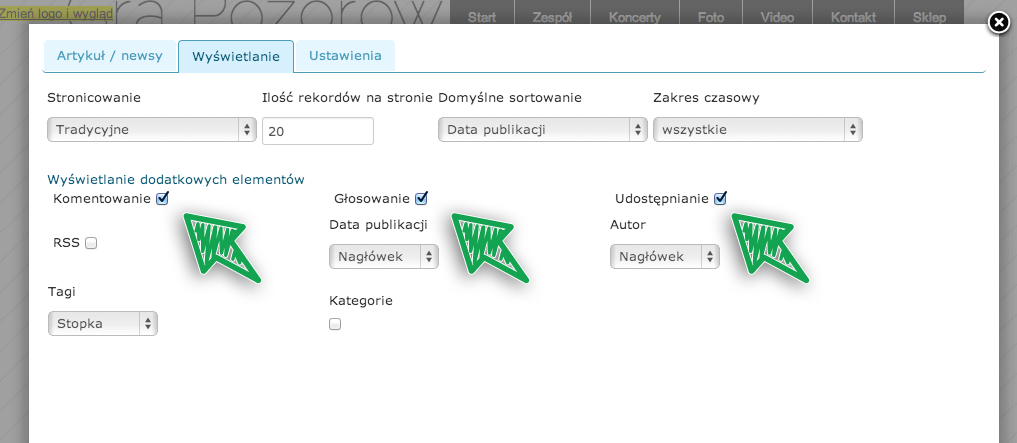
Task: Switch to the Artykuł / newsy tab
Action: pyautogui.click(x=110, y=56)
